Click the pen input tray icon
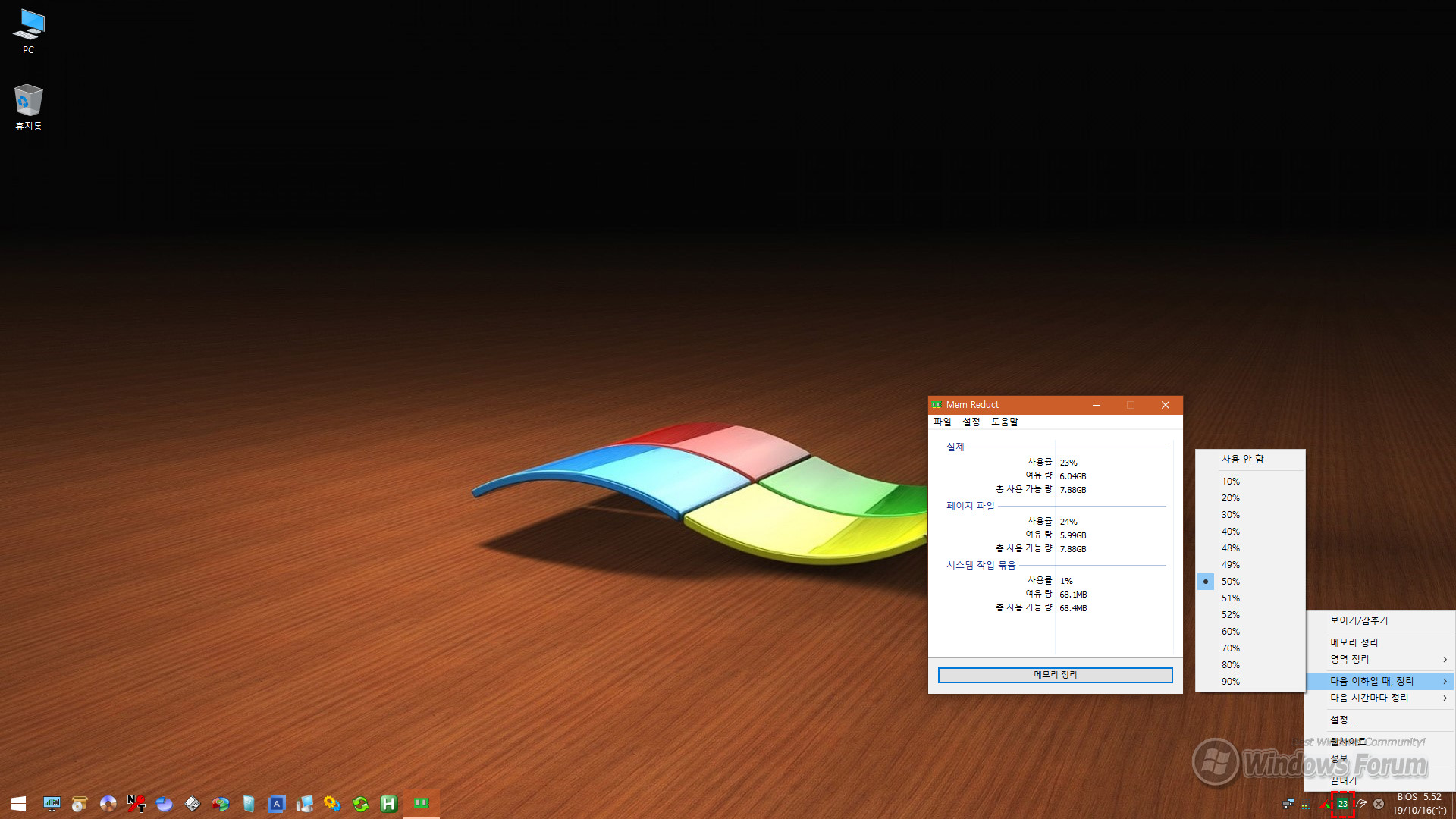This screenshot has width=1456, height=819. [1362, 804]
